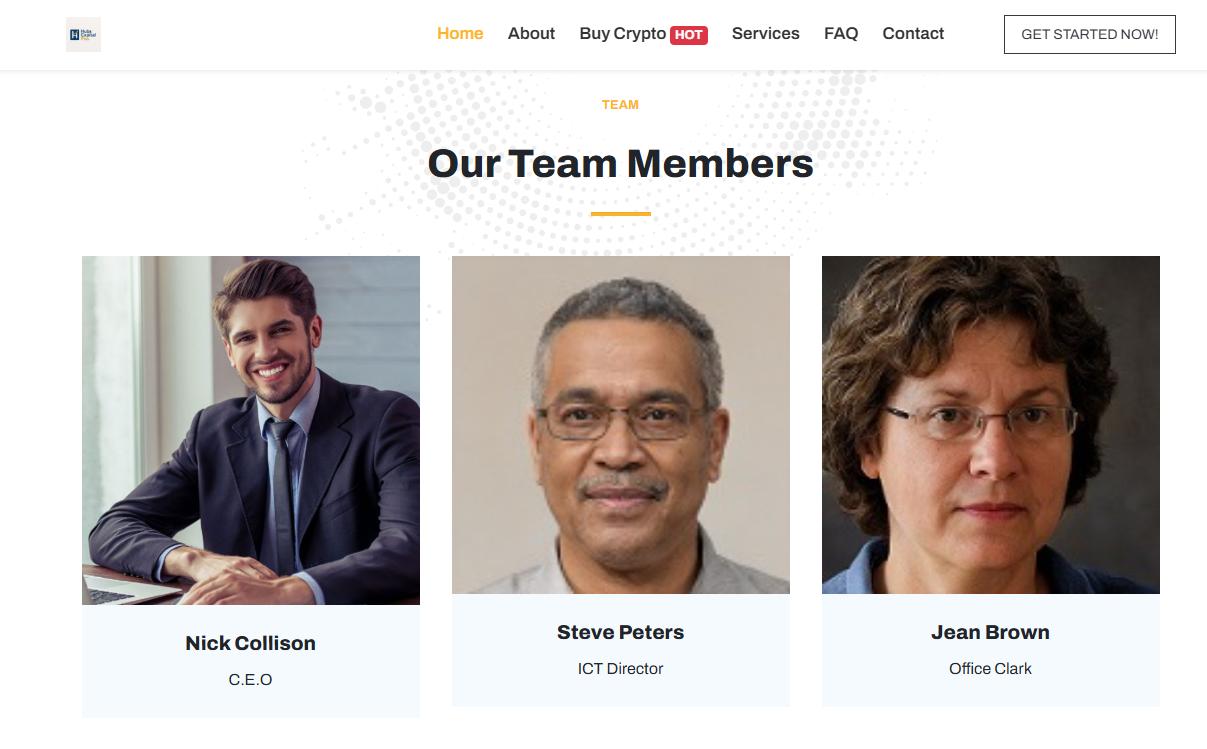
Task: Click the red HOT badge
Action: [688, 35]
